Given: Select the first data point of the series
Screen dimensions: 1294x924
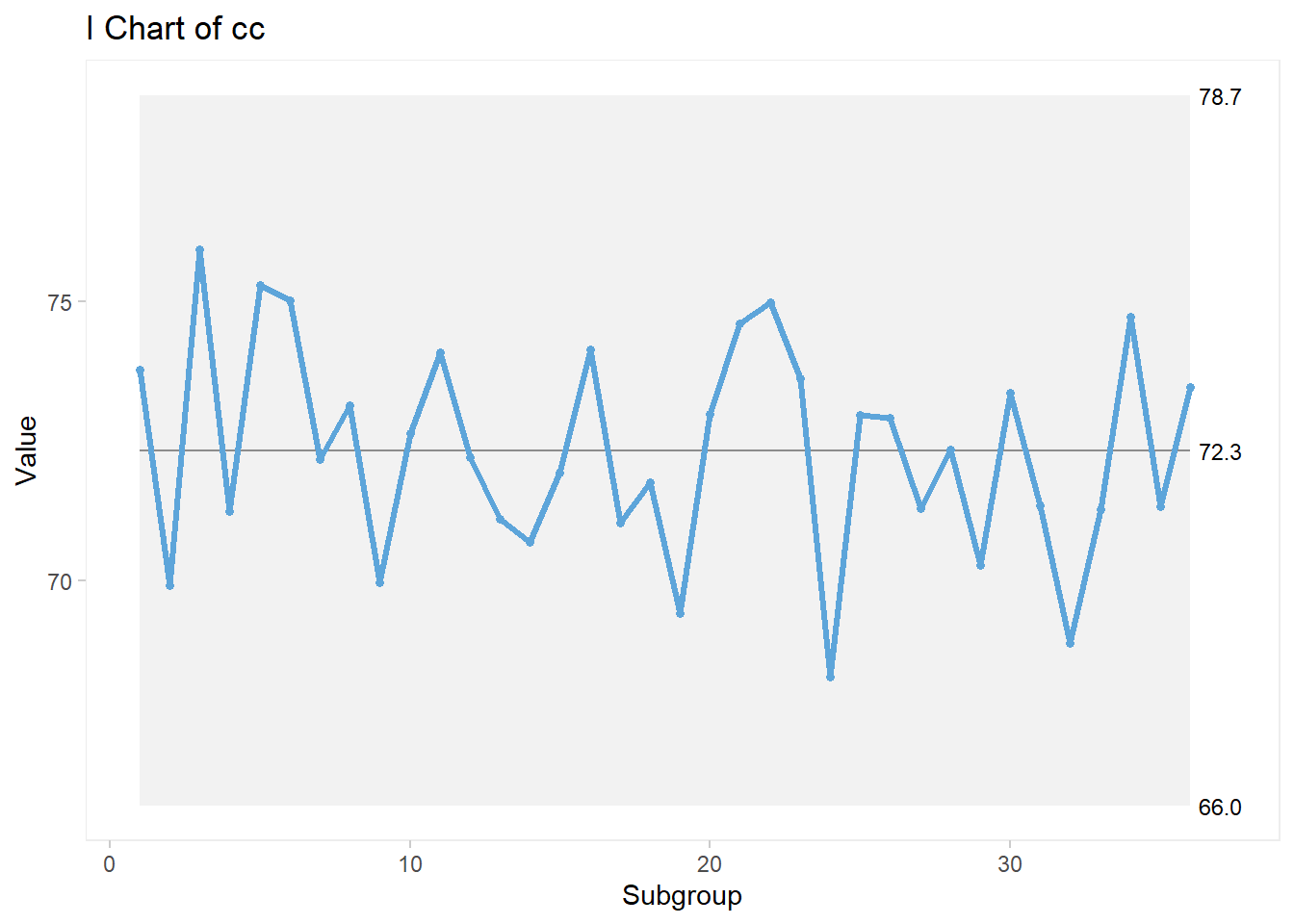Looking at the screenshot, I should [x=141, y=371].
